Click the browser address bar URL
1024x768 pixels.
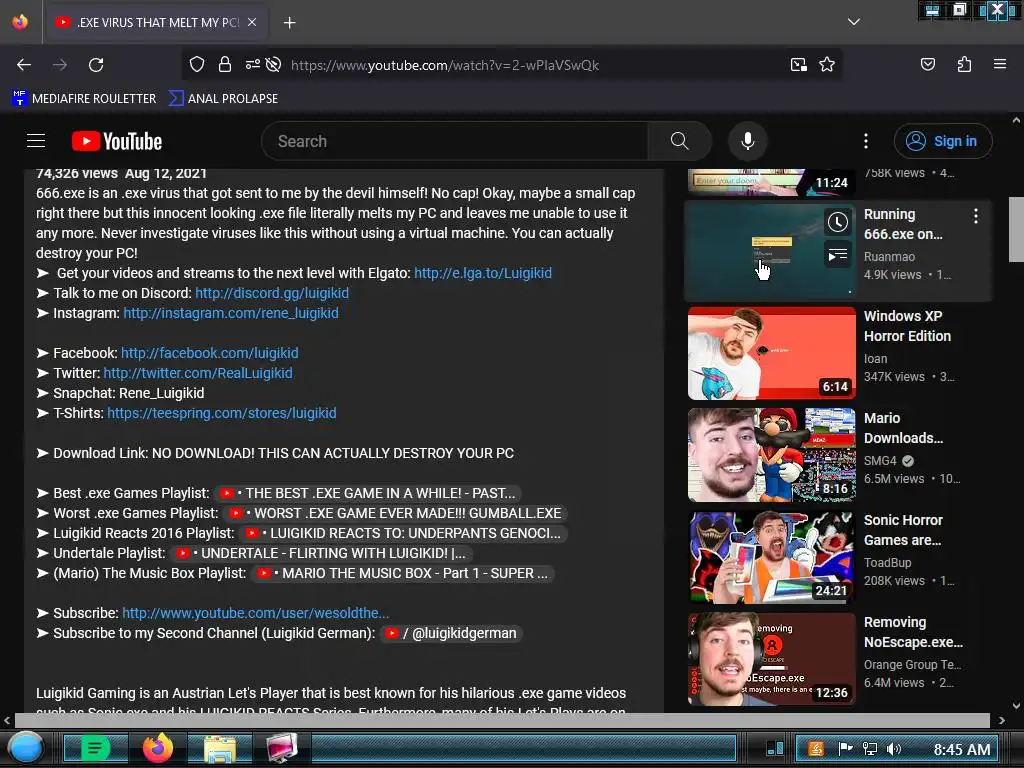coord(445,65)
